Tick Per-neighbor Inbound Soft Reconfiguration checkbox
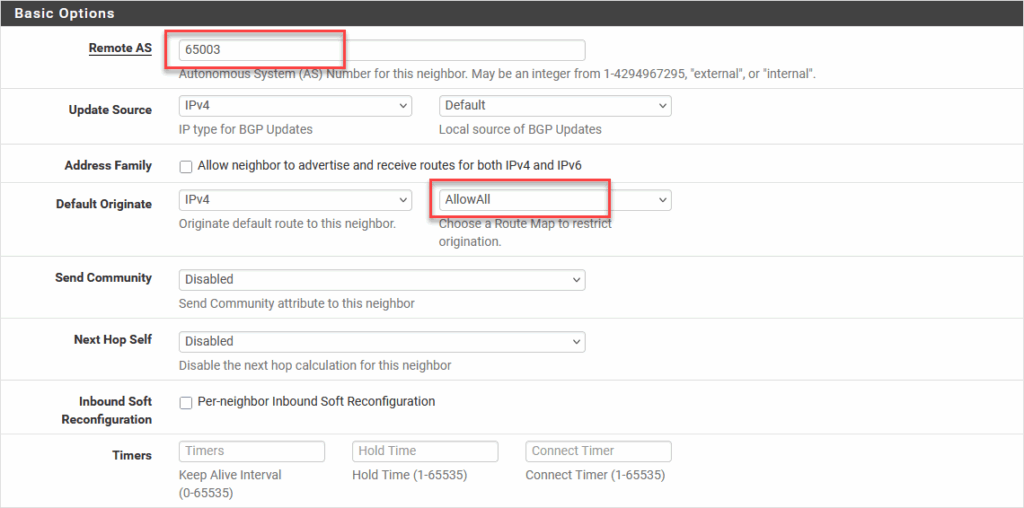This screenshot has height=508, width=1024. click(x=186, y=402)
